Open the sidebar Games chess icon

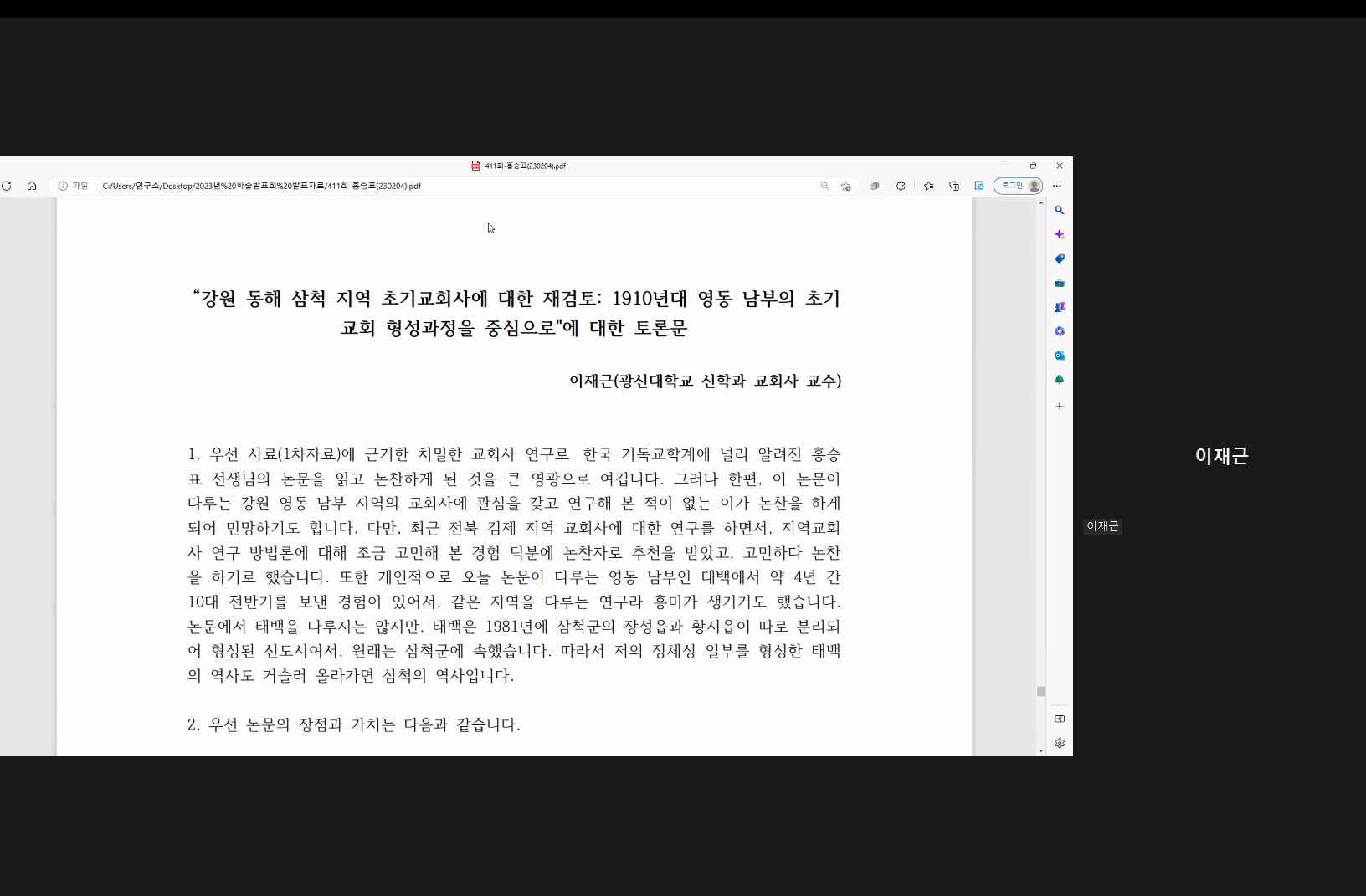[1059, 307]
